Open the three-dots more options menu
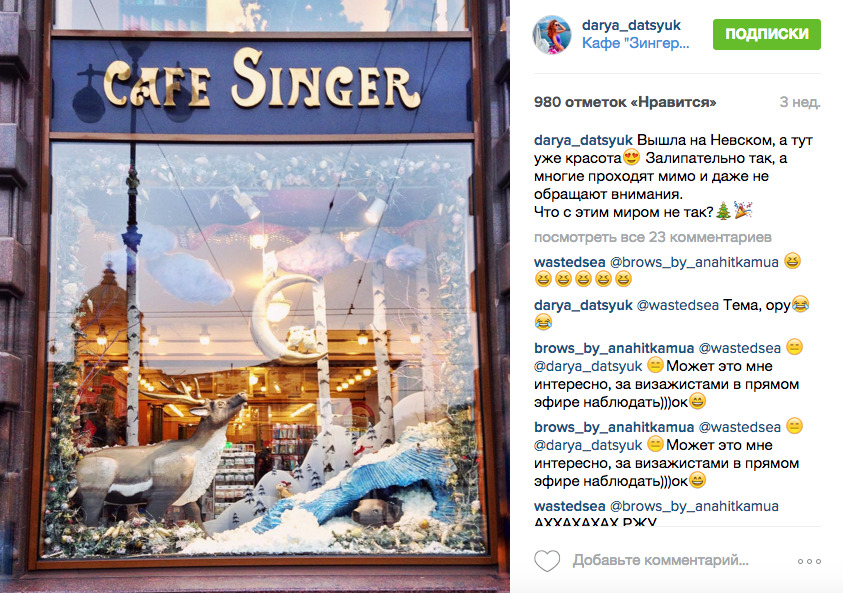Image resolution: width=843 pixels, height=593 pixels. click(809, 561)
